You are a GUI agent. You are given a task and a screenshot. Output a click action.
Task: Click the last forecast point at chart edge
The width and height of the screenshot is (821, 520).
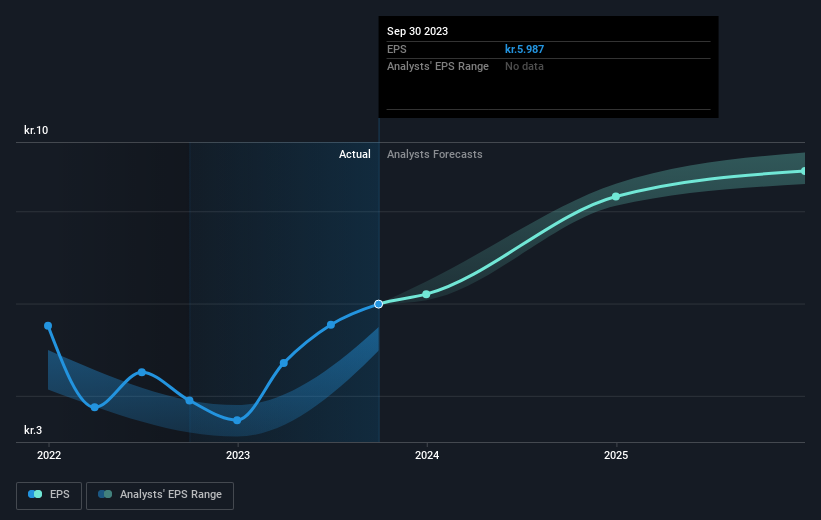[x=803, y=171]
